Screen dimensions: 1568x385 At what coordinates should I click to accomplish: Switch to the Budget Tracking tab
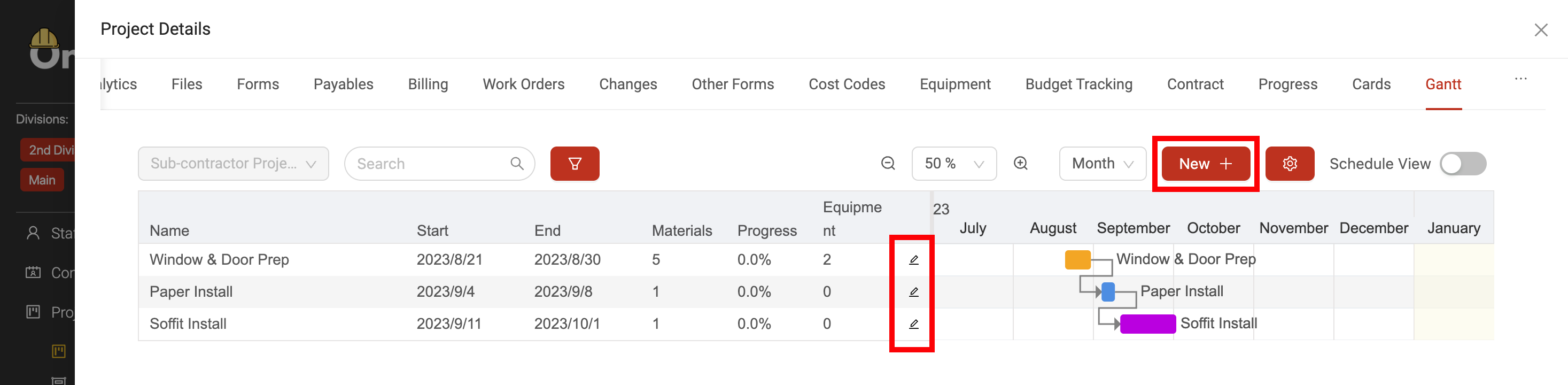(x=1078, y=84)
